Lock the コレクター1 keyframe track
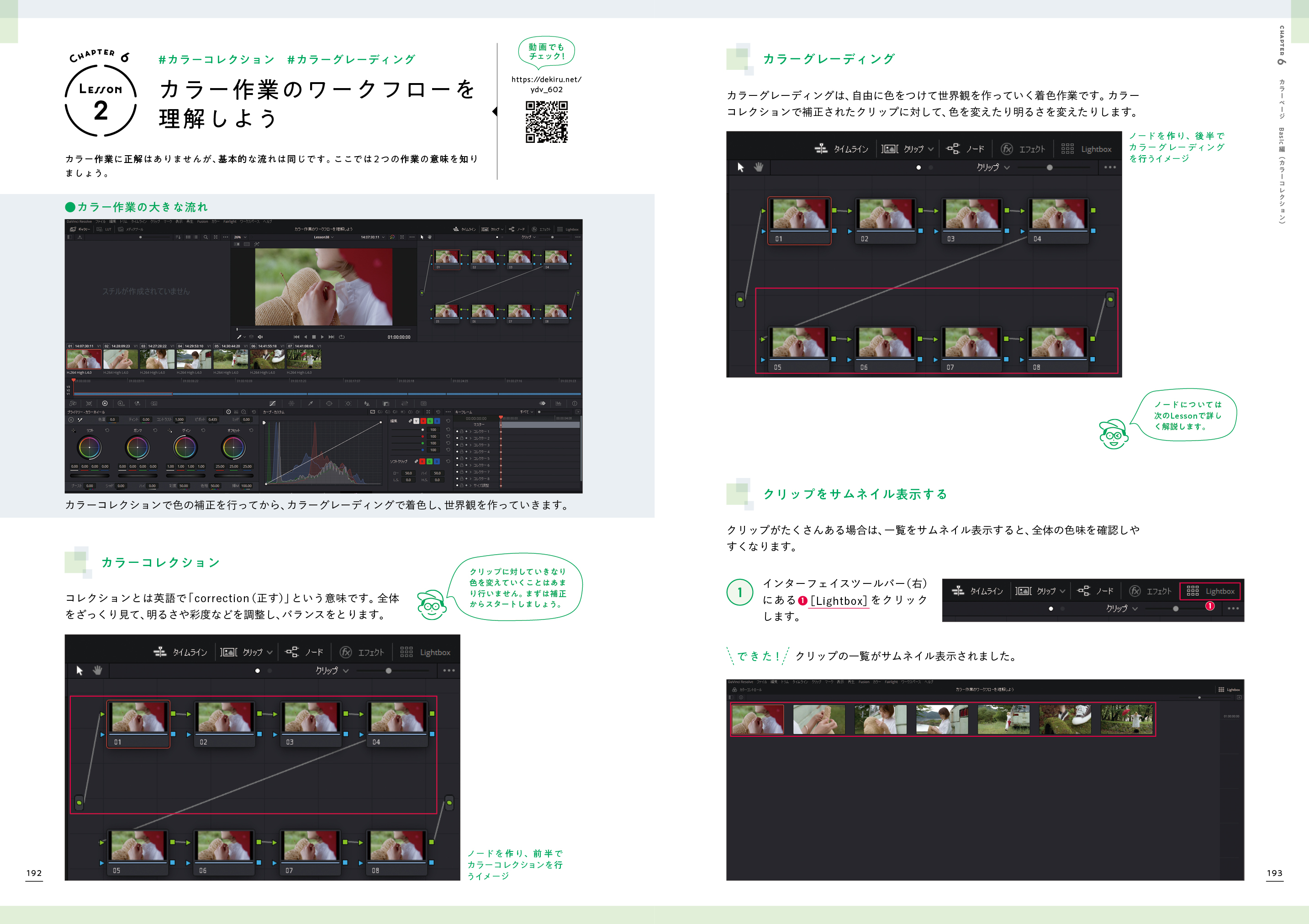 coord(462,431)
